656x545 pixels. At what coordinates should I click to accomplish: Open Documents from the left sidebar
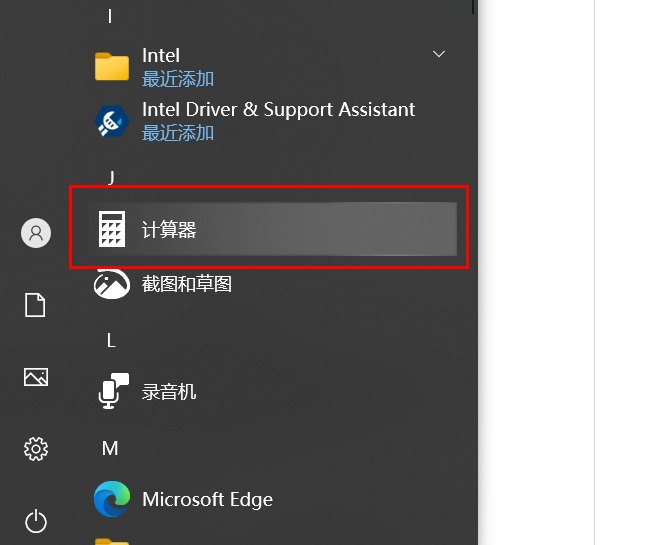click(x=36, y=305)
